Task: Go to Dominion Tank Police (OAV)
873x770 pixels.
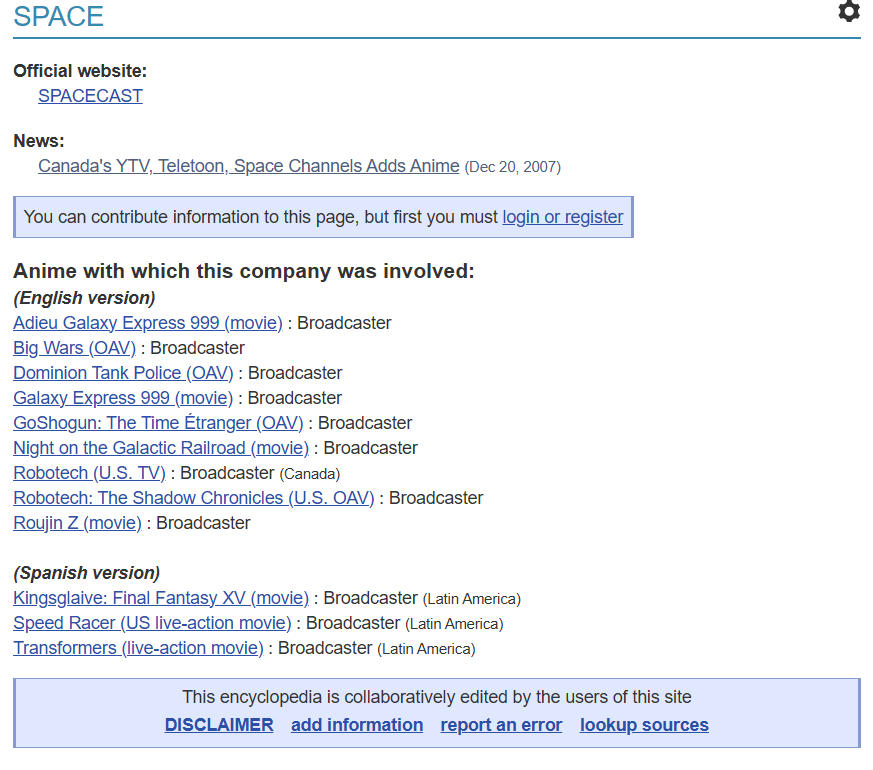Action: (x=123, y=373)
